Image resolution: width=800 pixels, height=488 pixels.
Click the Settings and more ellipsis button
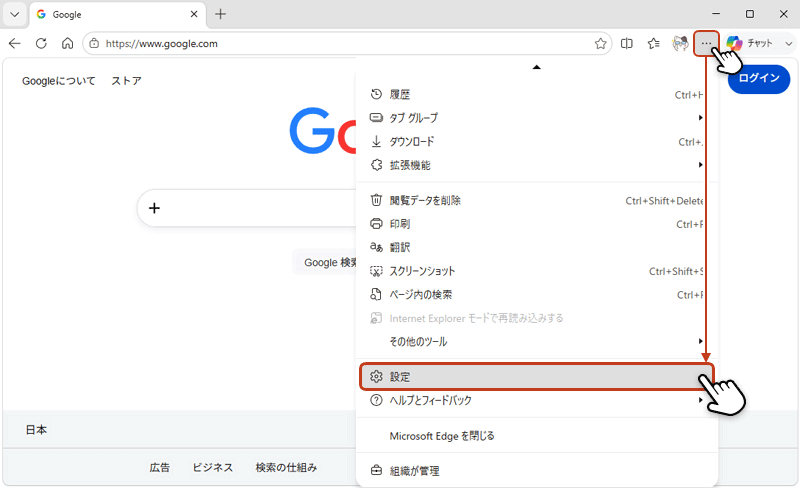click(x=706, y=44)
